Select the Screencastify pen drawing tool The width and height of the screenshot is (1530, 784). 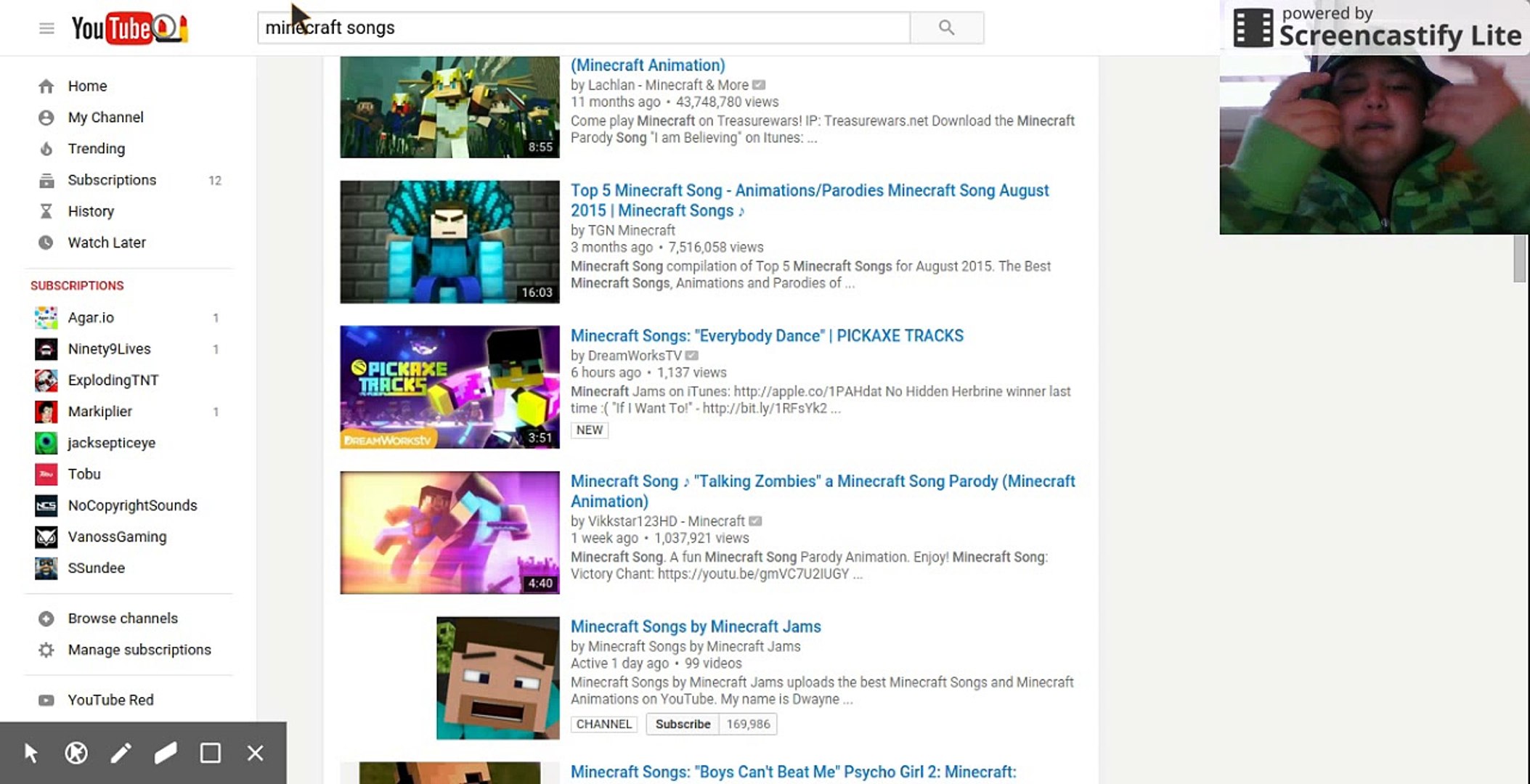tap(121, 753)
